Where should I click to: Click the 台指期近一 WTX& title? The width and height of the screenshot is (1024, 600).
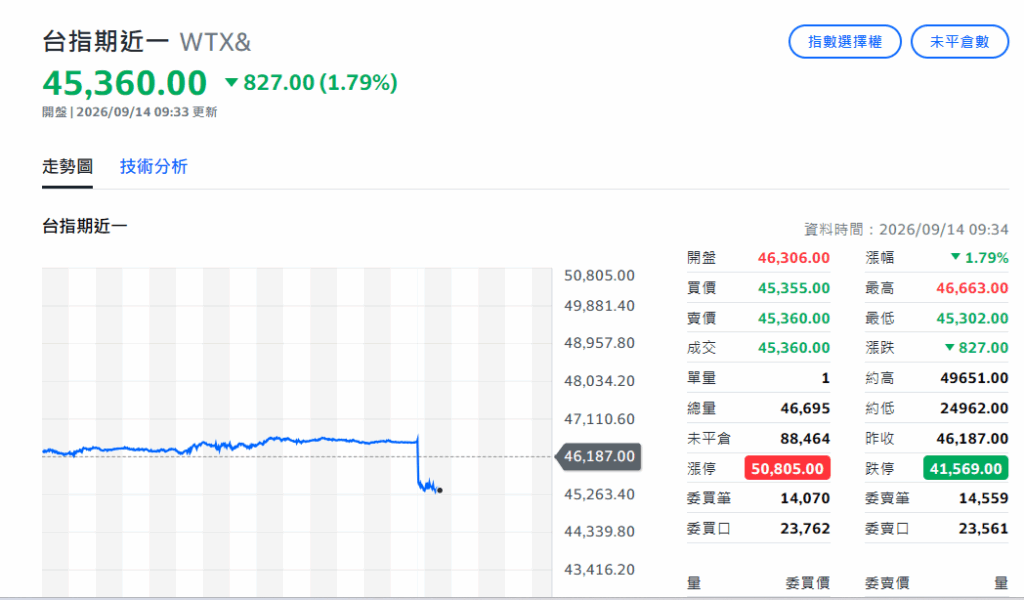click(146, 42)
